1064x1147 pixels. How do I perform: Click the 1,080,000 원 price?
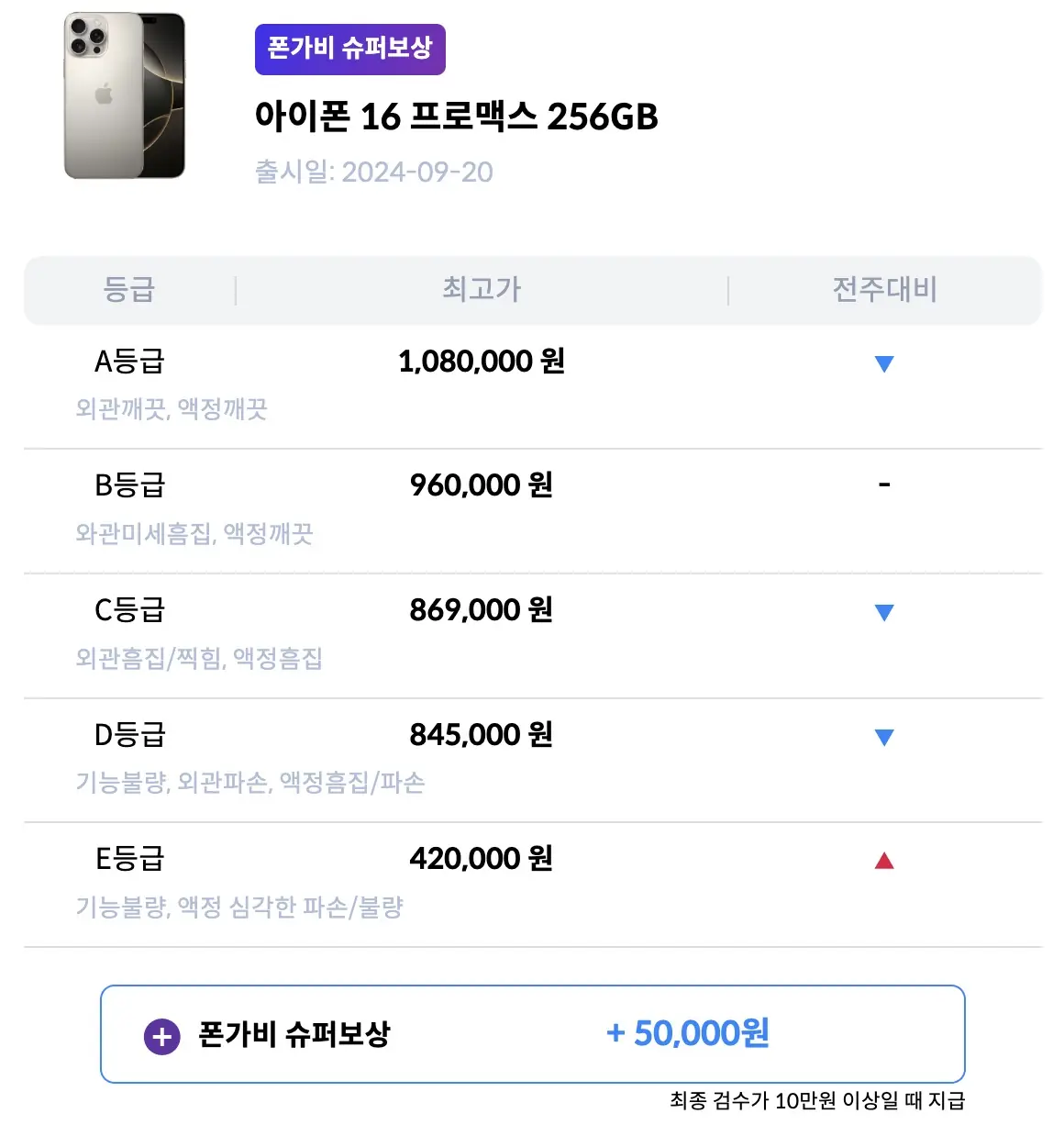(x=482, y=362)
